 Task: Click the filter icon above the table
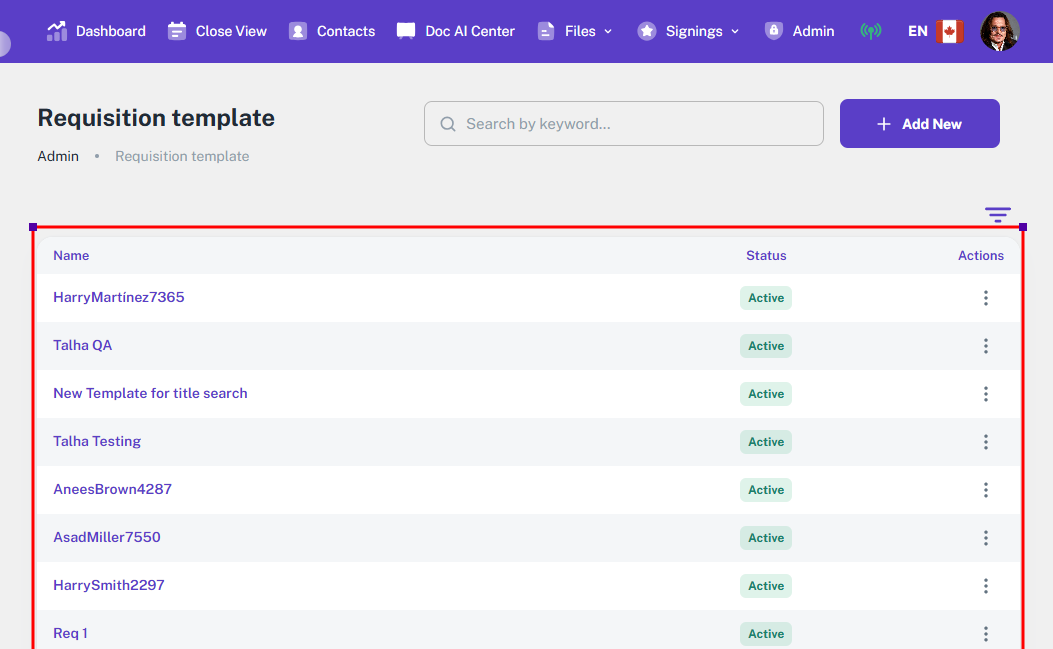(997, 215)
